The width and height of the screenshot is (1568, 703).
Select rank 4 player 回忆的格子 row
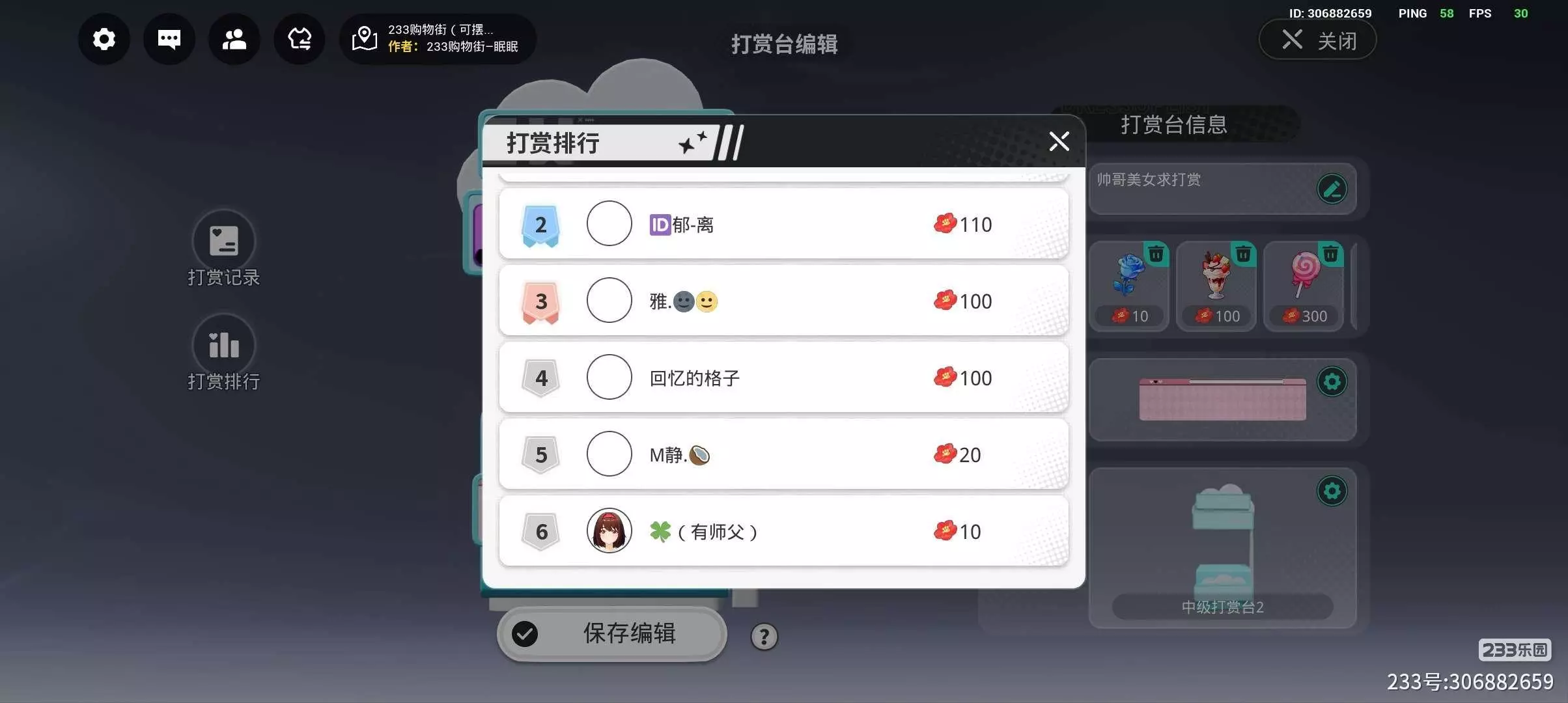click(x=783, y=378)
